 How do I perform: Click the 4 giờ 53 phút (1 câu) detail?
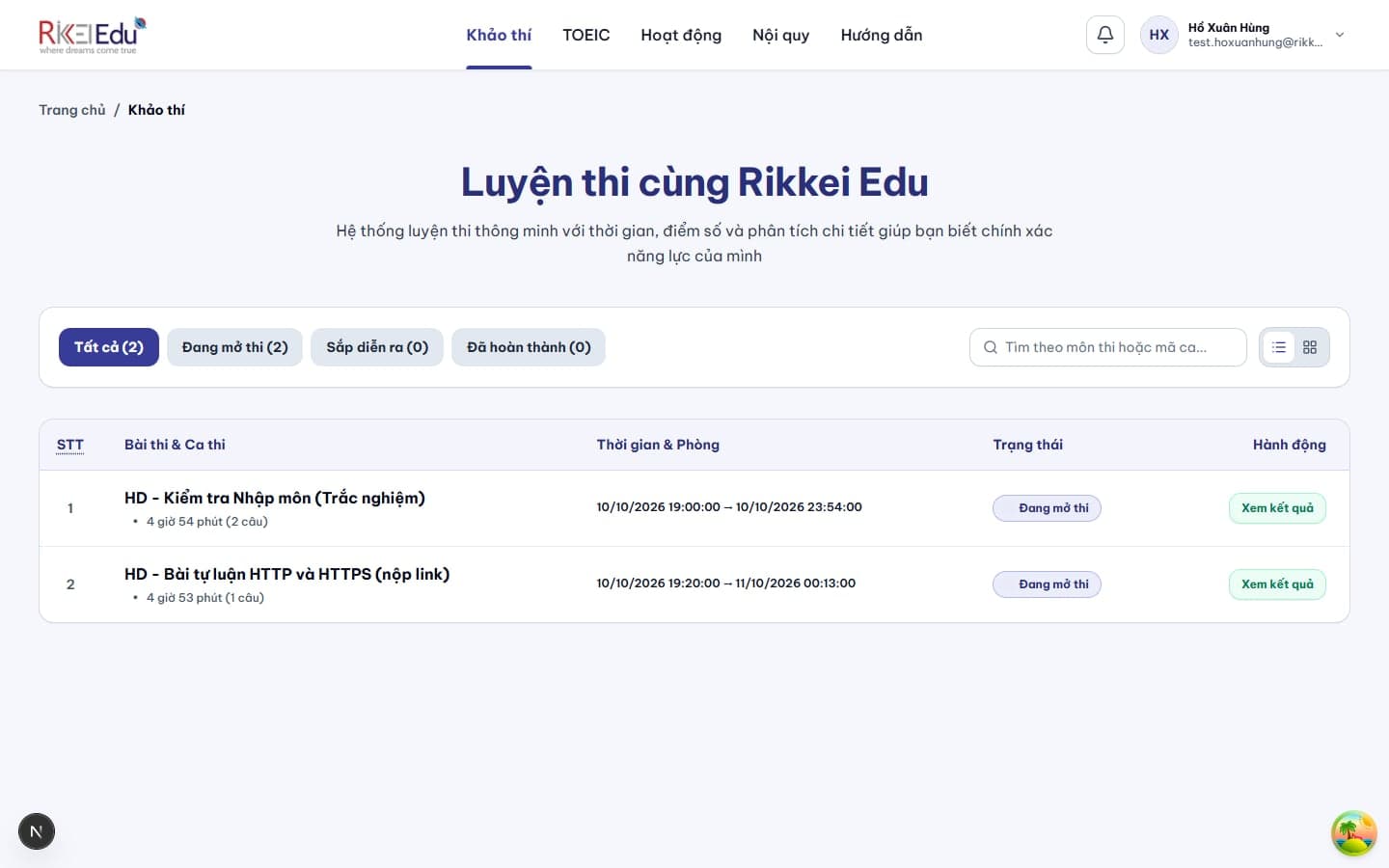tap(205, 598)
